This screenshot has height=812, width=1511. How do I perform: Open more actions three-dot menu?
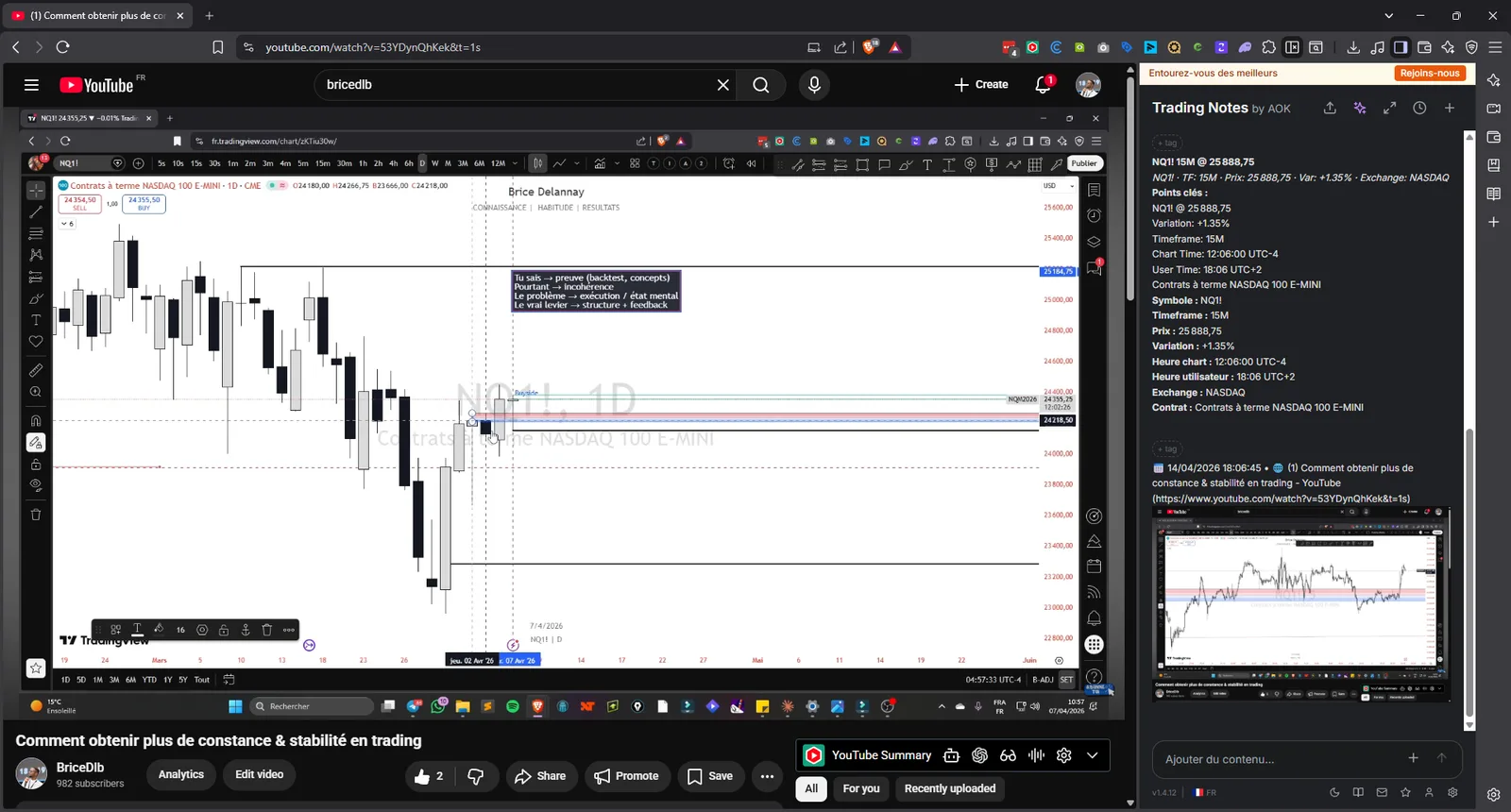[767, 776]
